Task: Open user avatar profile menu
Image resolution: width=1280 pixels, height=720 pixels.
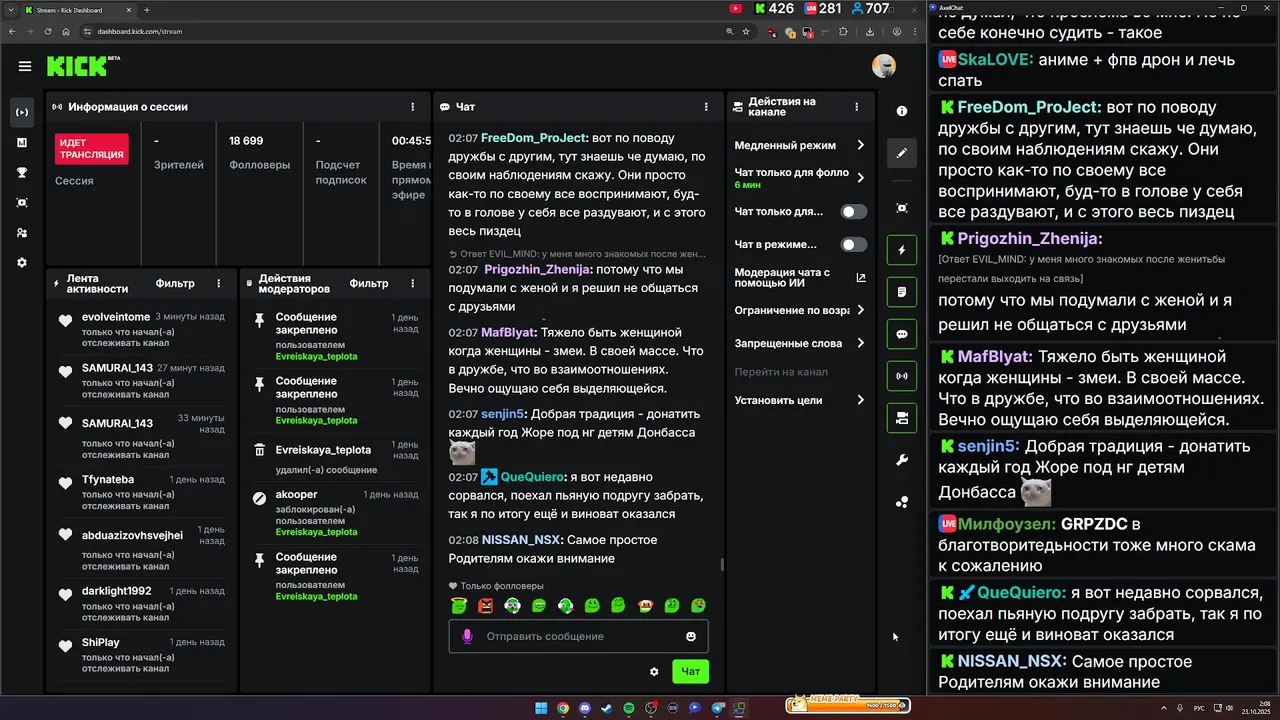Action: 884,66
